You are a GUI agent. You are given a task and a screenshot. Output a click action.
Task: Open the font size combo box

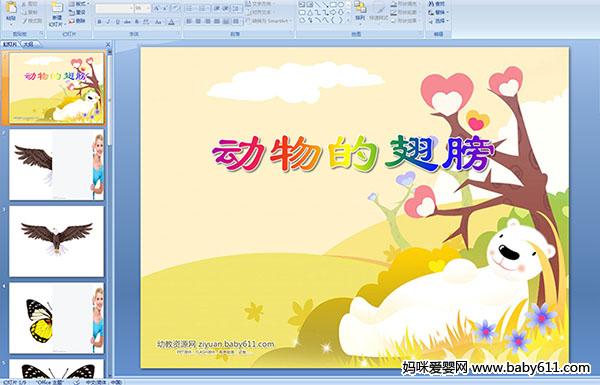point(142,8)
